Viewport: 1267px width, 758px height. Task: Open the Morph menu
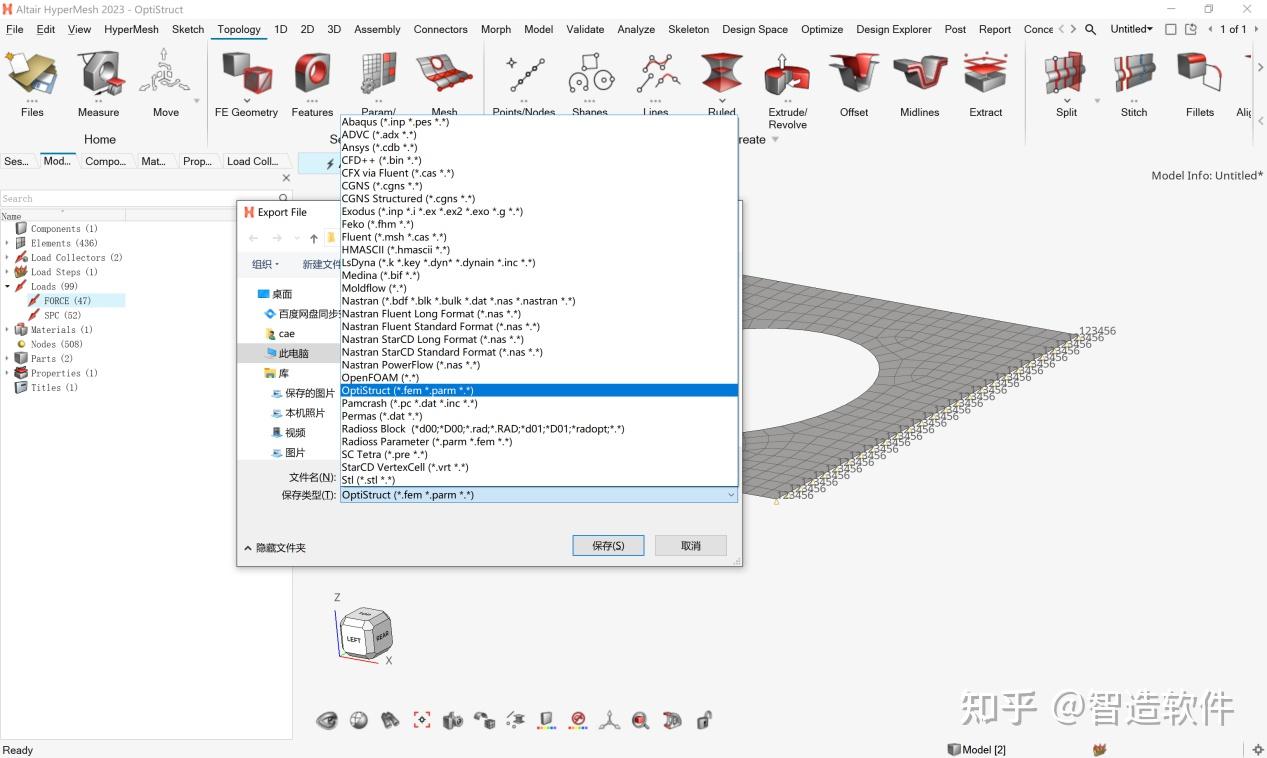click(x=495, y=29)
